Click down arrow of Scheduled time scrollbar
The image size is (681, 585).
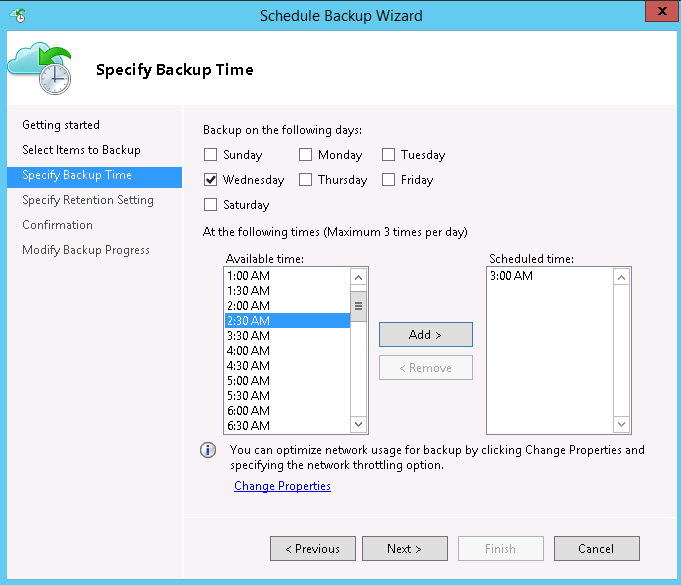621,424
